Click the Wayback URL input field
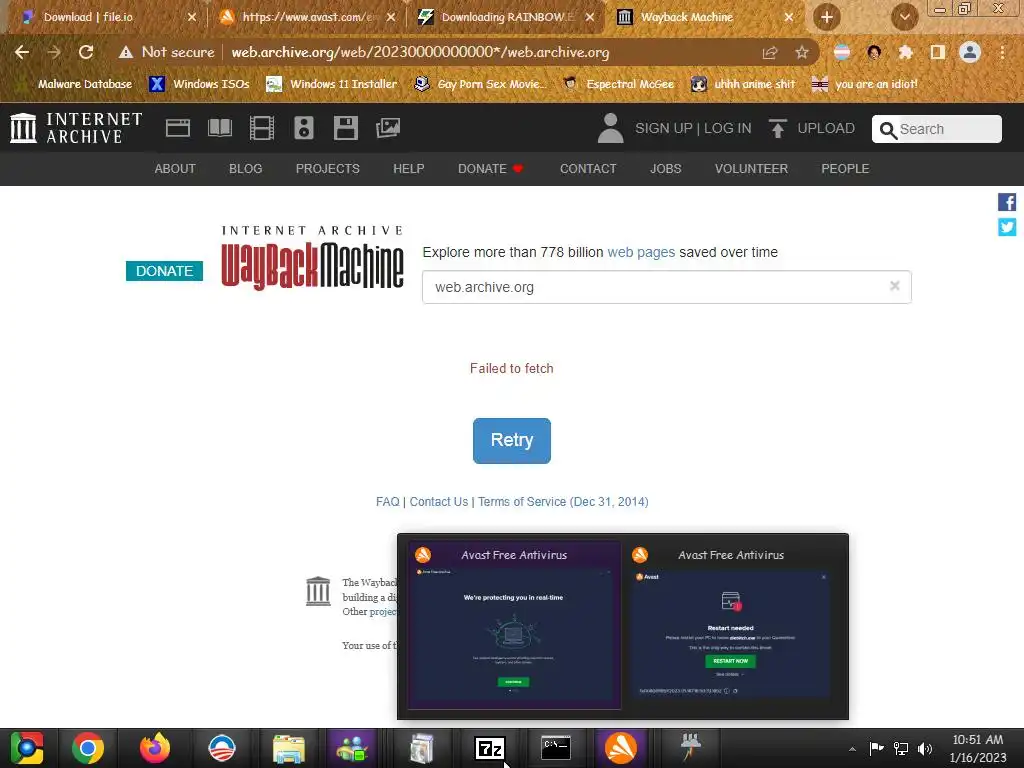Screen dimensions: 1024x768 pos(666,287)
